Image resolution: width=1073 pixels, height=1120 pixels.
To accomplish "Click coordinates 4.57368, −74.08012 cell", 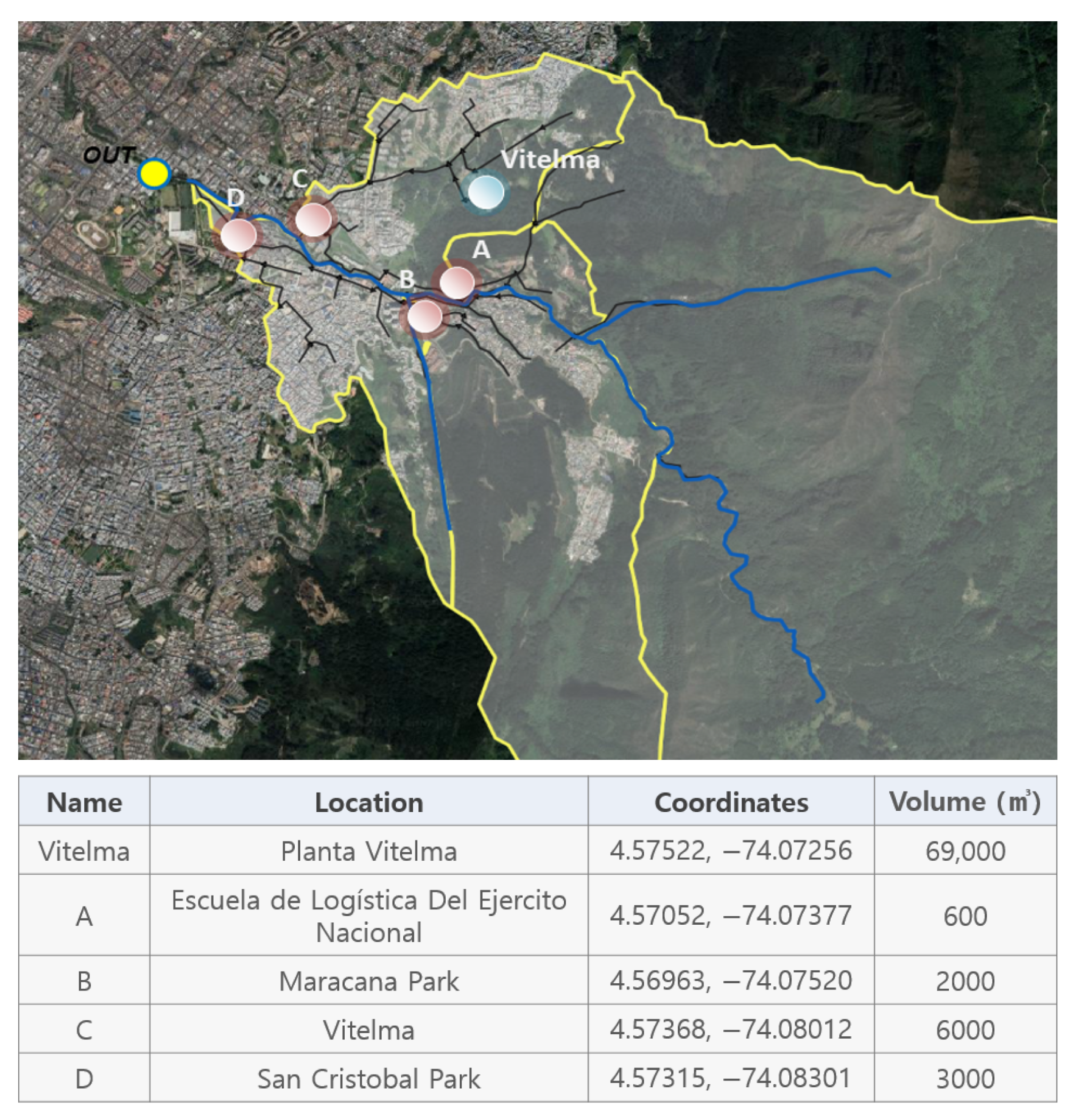I will pyautogui.click(x=731, y=1030).
